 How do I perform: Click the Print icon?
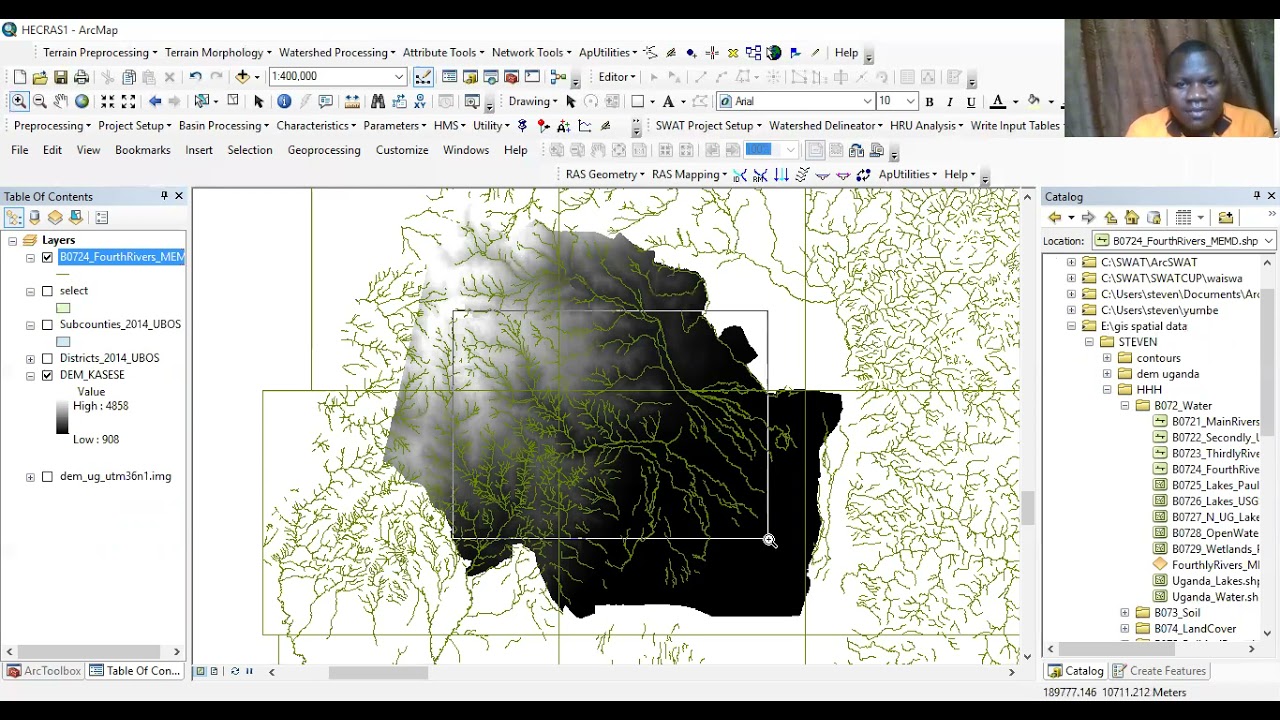tap(82, 77)
